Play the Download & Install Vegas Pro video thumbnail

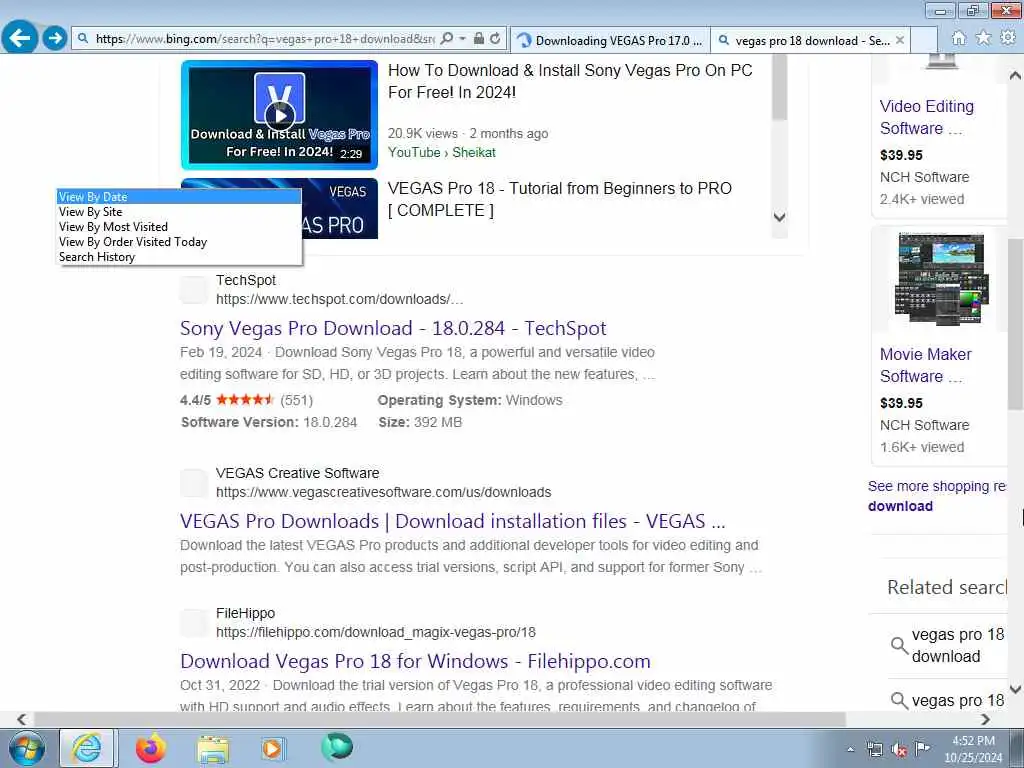(280, 115)
